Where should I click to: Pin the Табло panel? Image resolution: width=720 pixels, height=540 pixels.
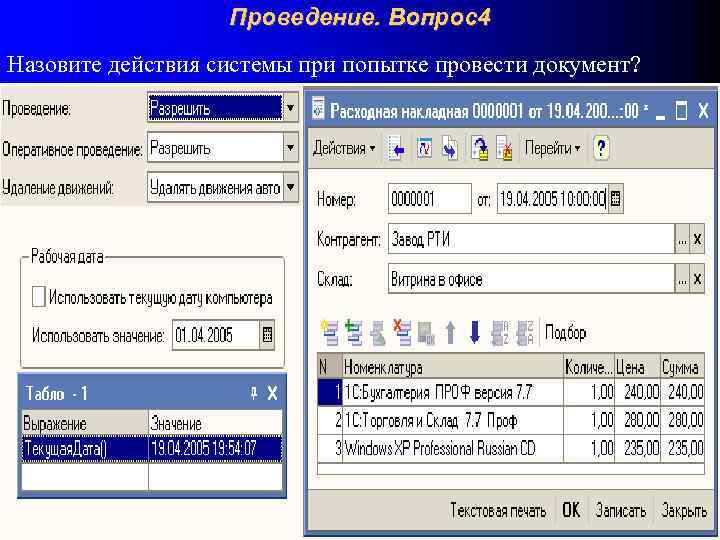point(253,393)
